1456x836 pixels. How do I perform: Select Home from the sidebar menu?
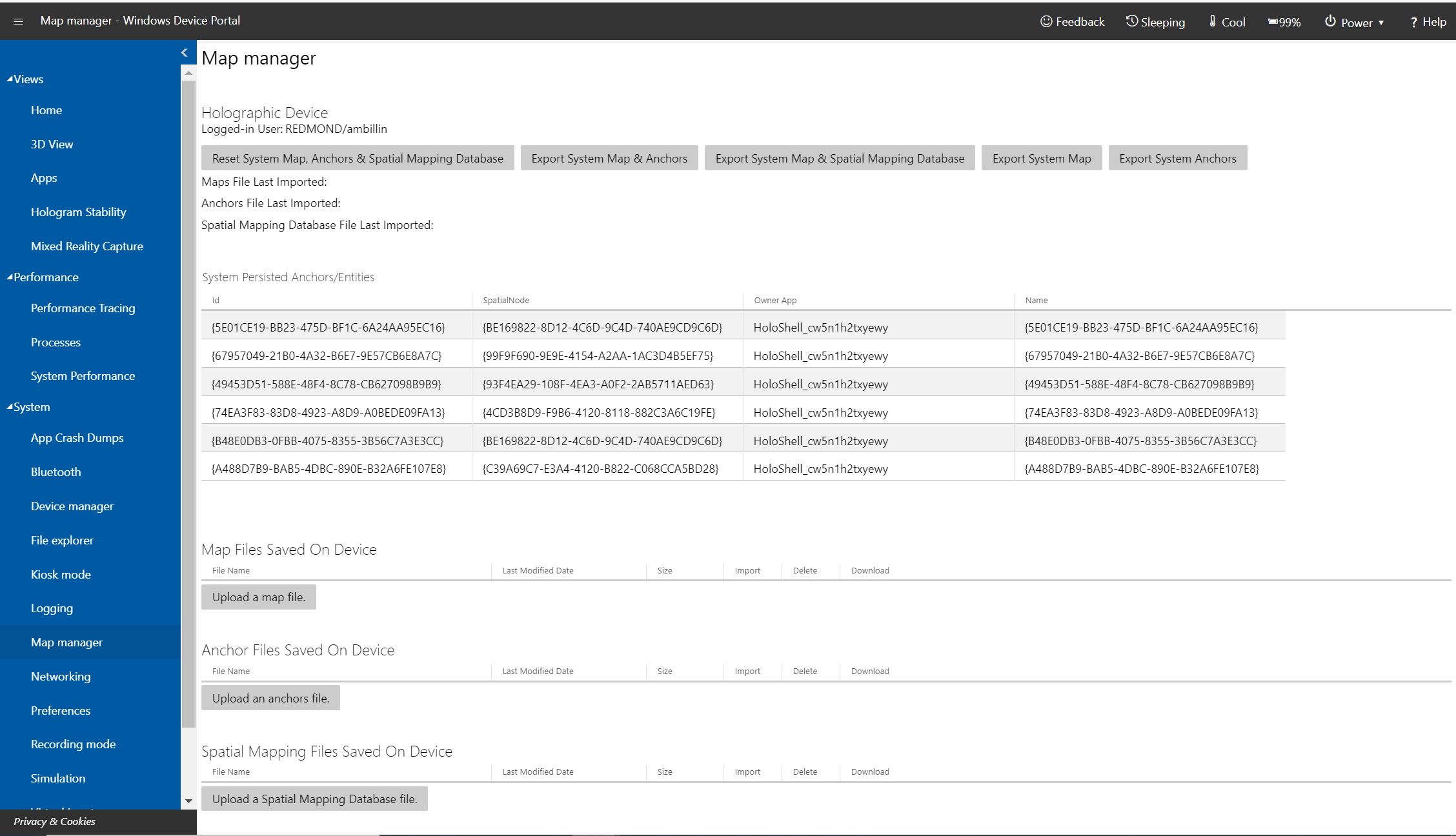(46, 110)
